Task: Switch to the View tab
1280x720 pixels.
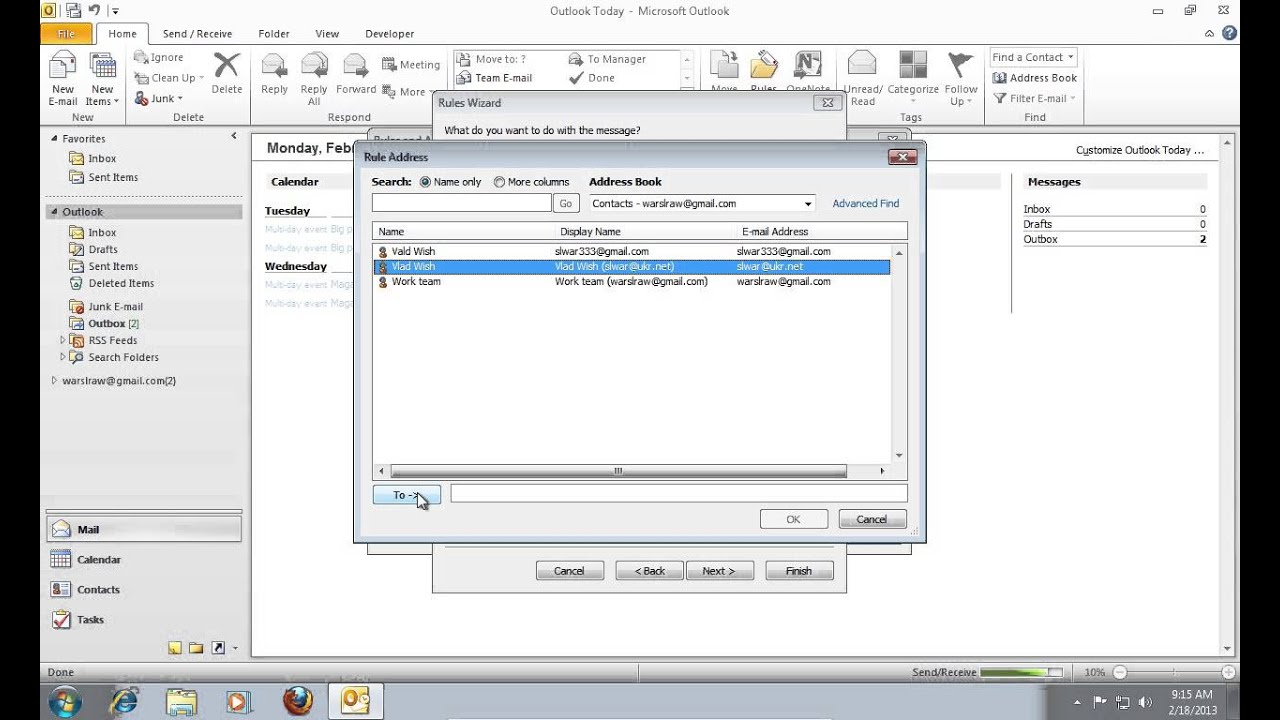Action: click(x=327, y=33)
